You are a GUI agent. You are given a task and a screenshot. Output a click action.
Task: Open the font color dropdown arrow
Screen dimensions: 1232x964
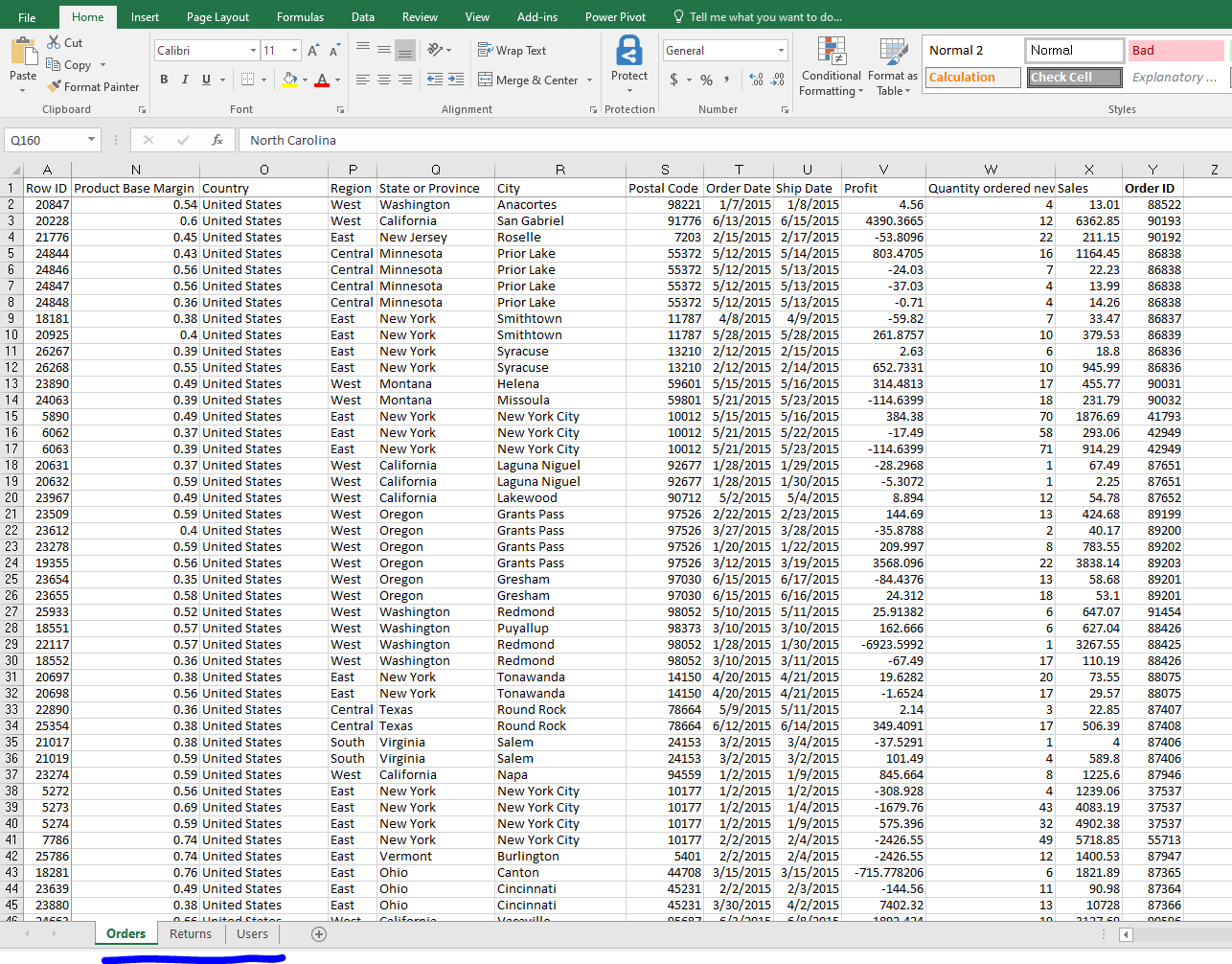pyautogui.click(x=338, y=80)
